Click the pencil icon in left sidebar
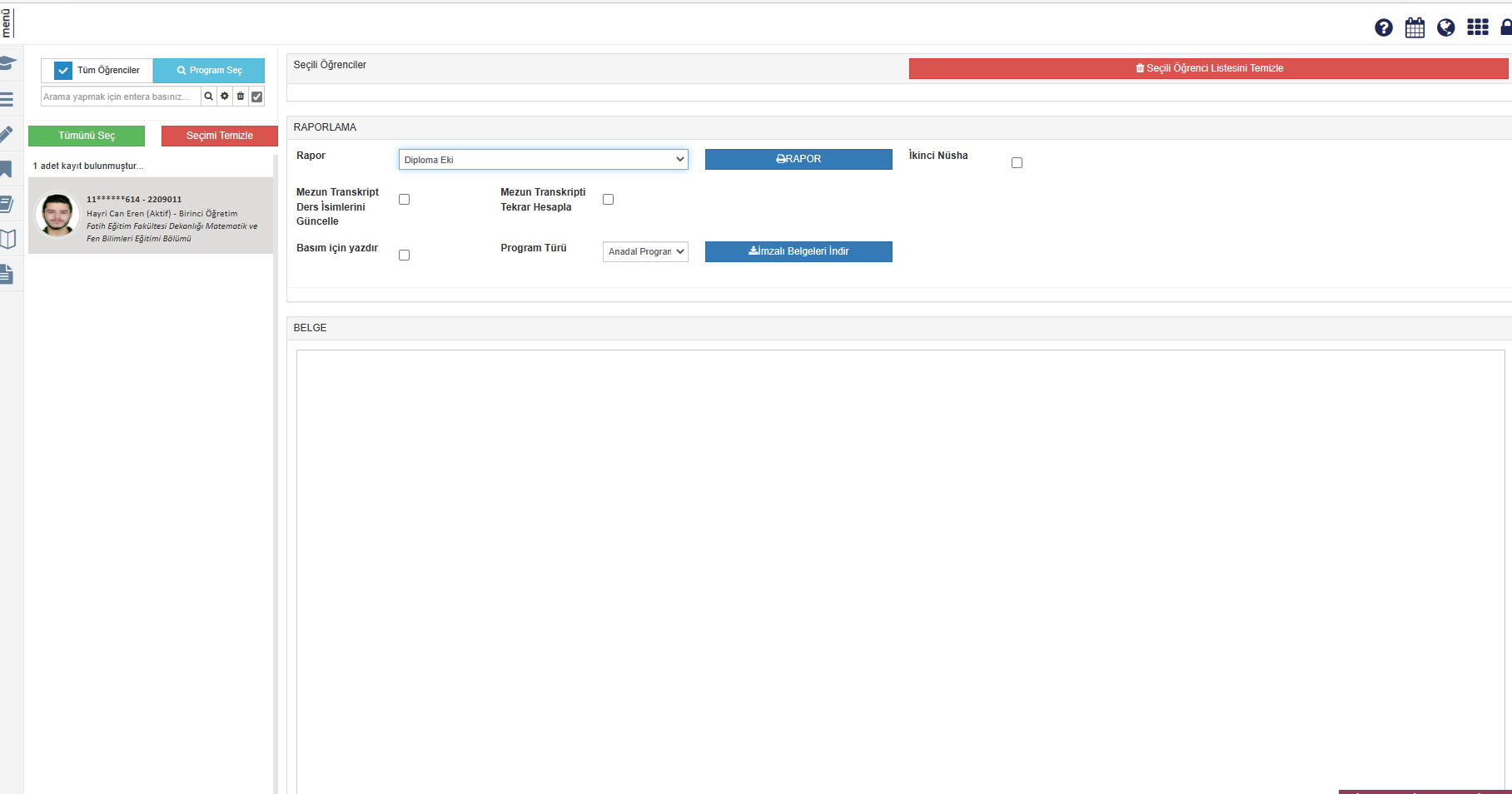 7,134
